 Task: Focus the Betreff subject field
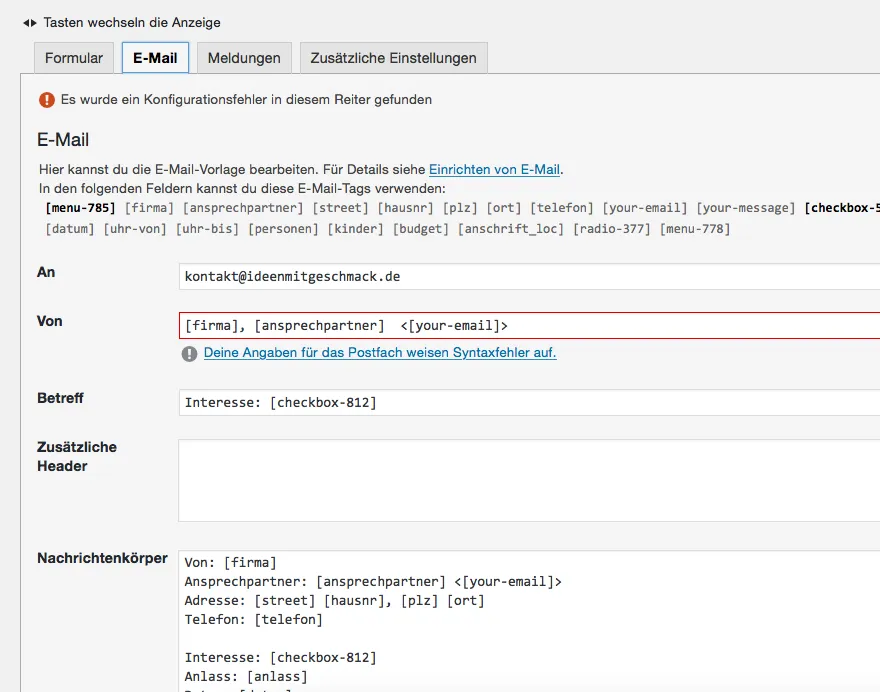point(529,402)
